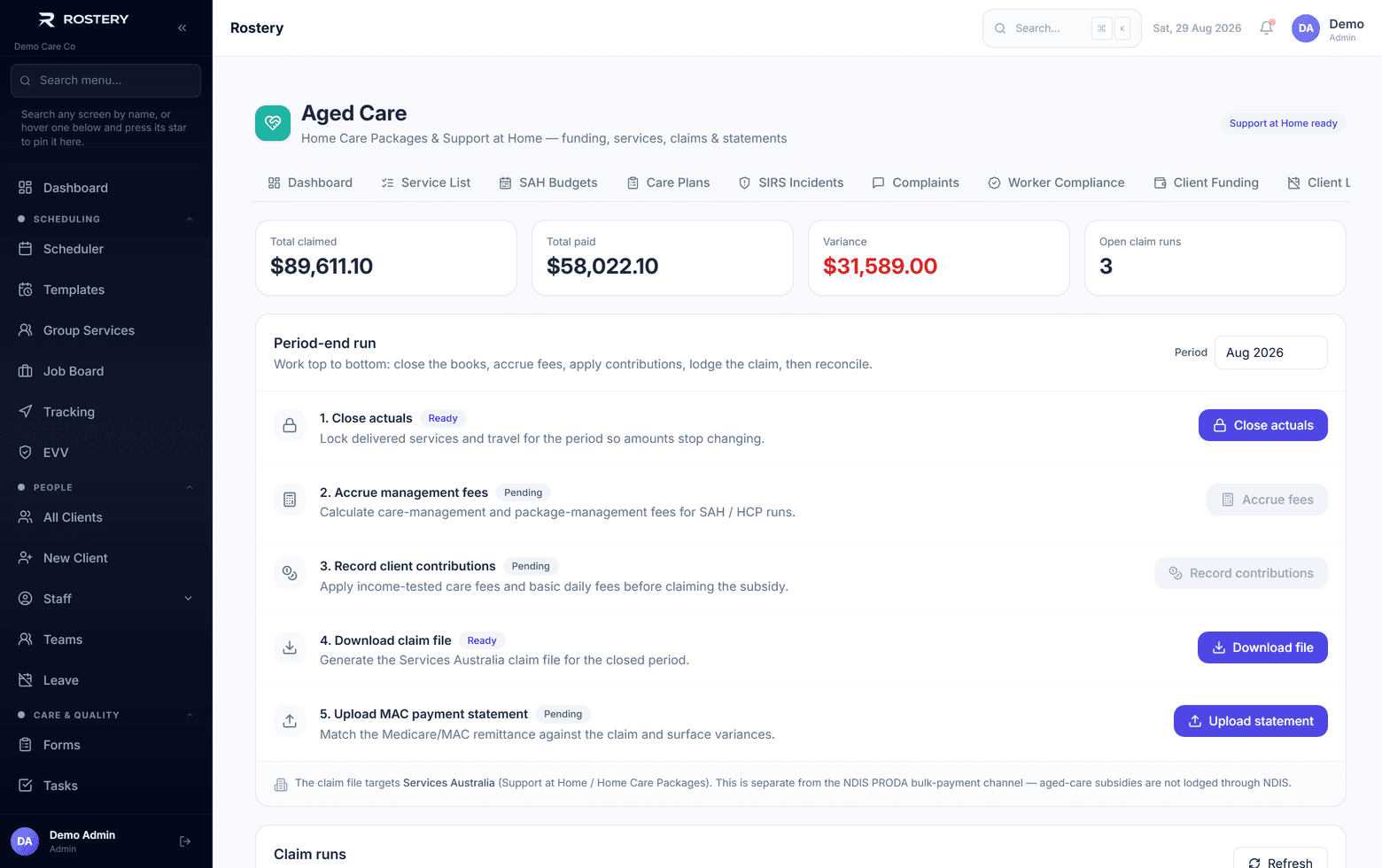
Task: Click the Total claimed value $89,611.10
Action: pyautogui.click(x=322, y=266)
